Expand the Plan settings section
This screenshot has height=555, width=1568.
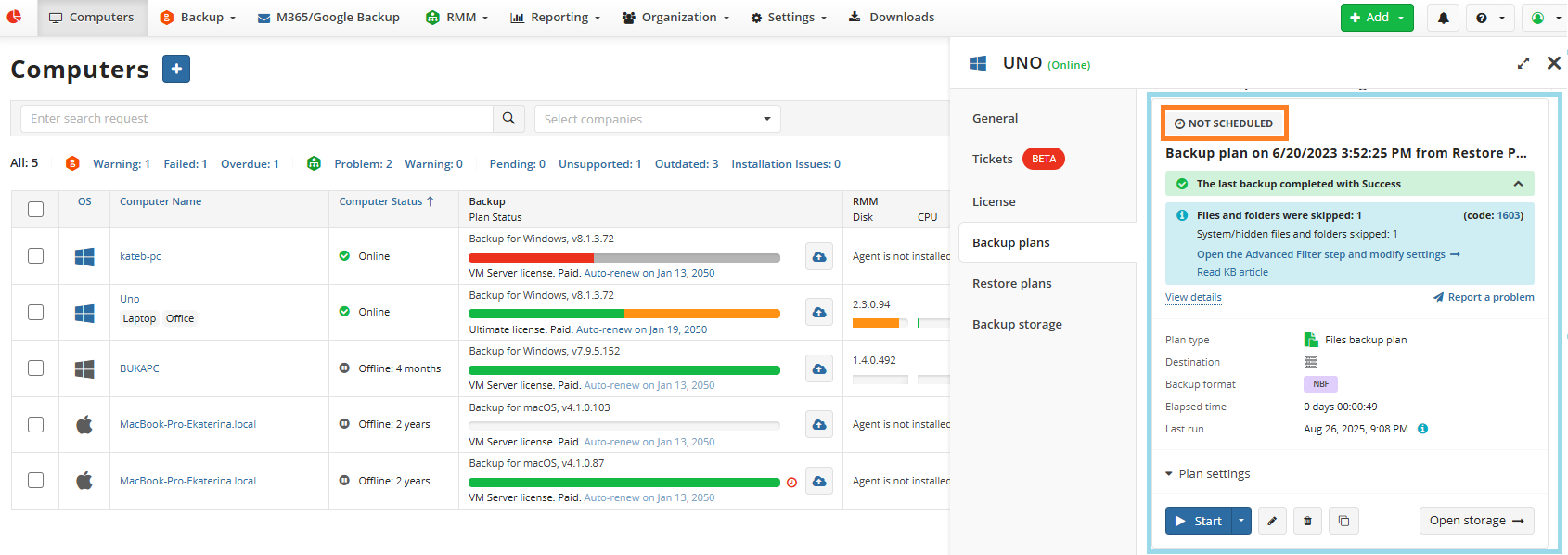click(1208, 473)
